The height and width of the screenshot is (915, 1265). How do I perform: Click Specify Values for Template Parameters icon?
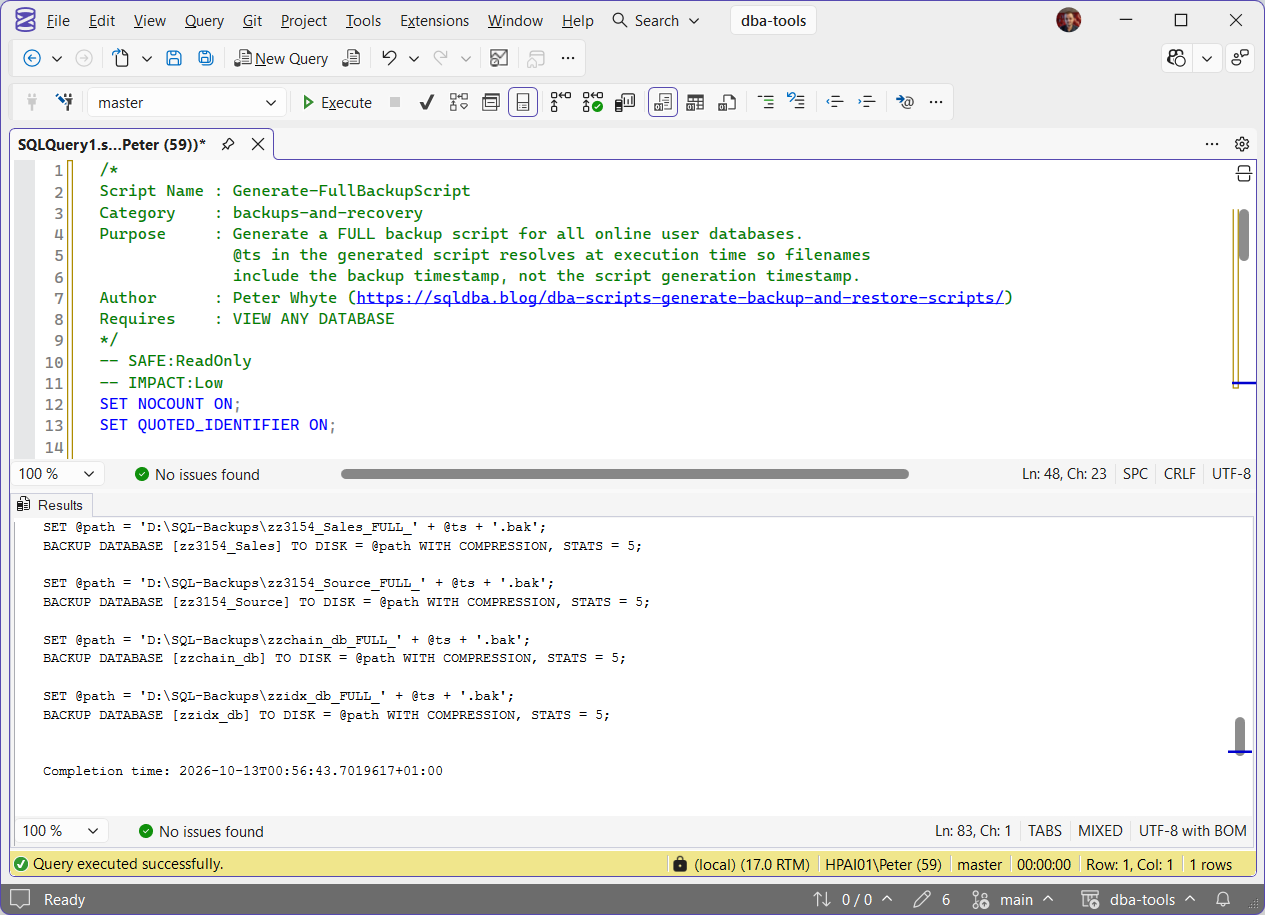[905, 102]
